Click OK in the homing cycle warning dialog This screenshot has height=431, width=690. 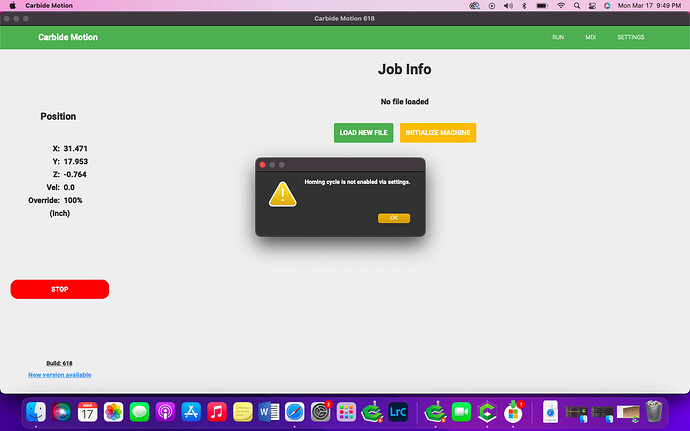pyautogui.click(x=394, y=218)
